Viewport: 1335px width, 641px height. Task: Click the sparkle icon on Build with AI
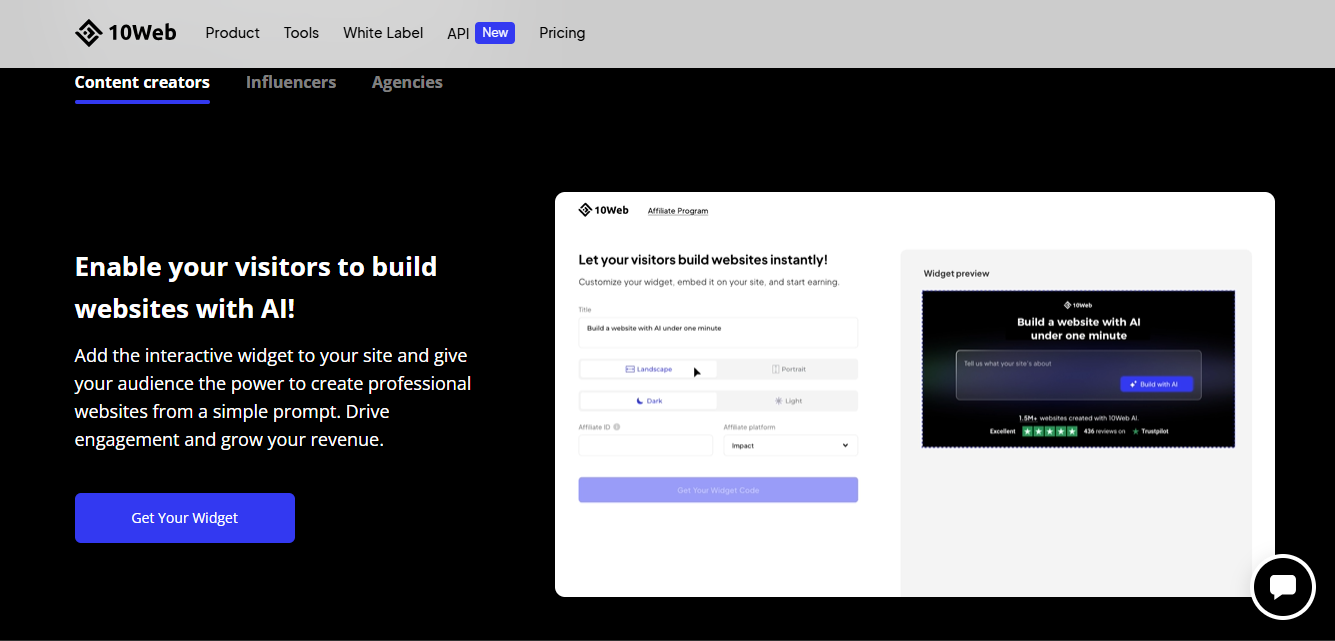(1132, 384)
